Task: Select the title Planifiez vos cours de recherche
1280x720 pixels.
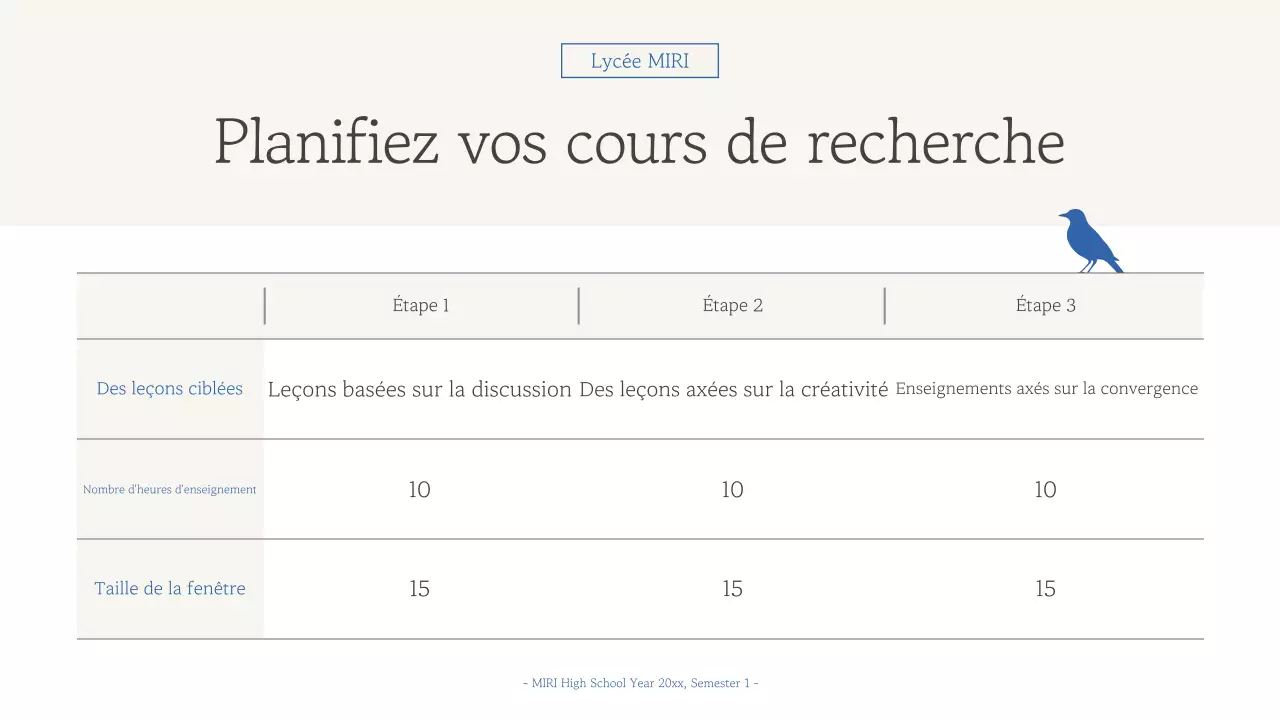Action: tap(640, 142)
